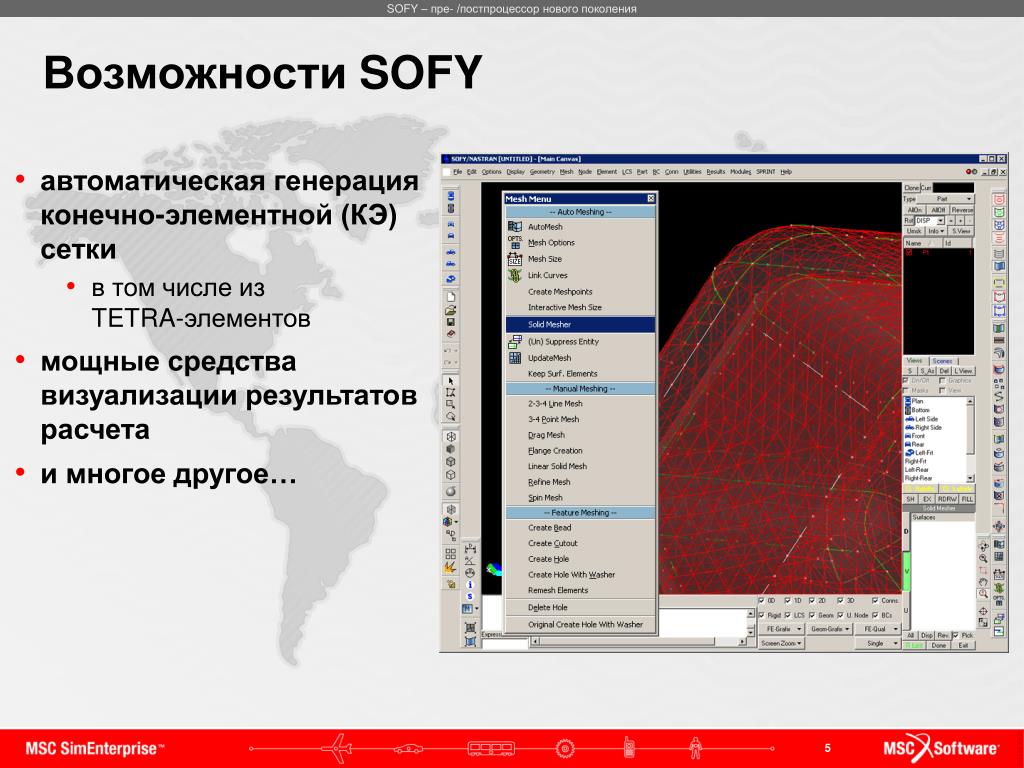Click the UpdateMesh icon

[515, 357]
